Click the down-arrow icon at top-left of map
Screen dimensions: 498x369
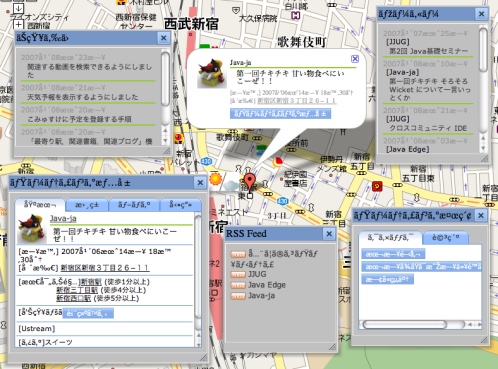[19, 8]
